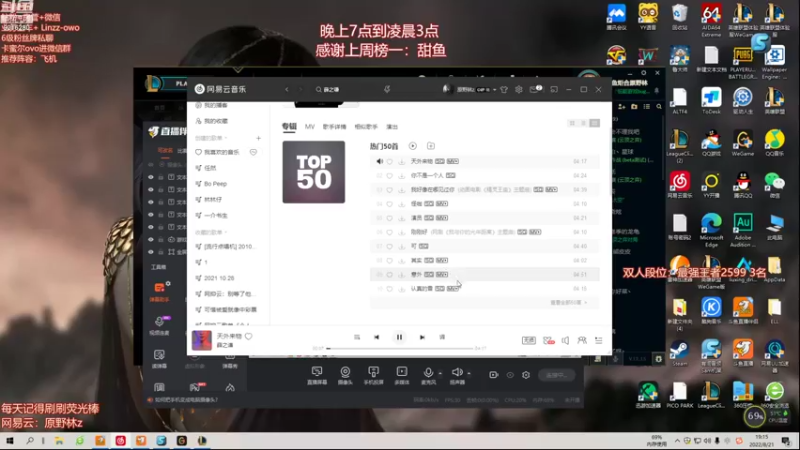Collapse the 收藏的歌单 section
This screenshot has height=450, width=800.
(211, 232)
